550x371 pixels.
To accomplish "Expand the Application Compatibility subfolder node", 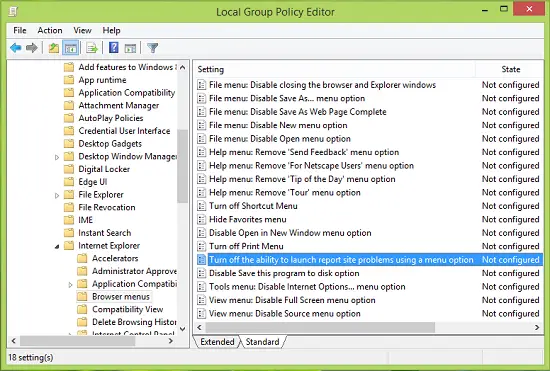I will 70,285.
